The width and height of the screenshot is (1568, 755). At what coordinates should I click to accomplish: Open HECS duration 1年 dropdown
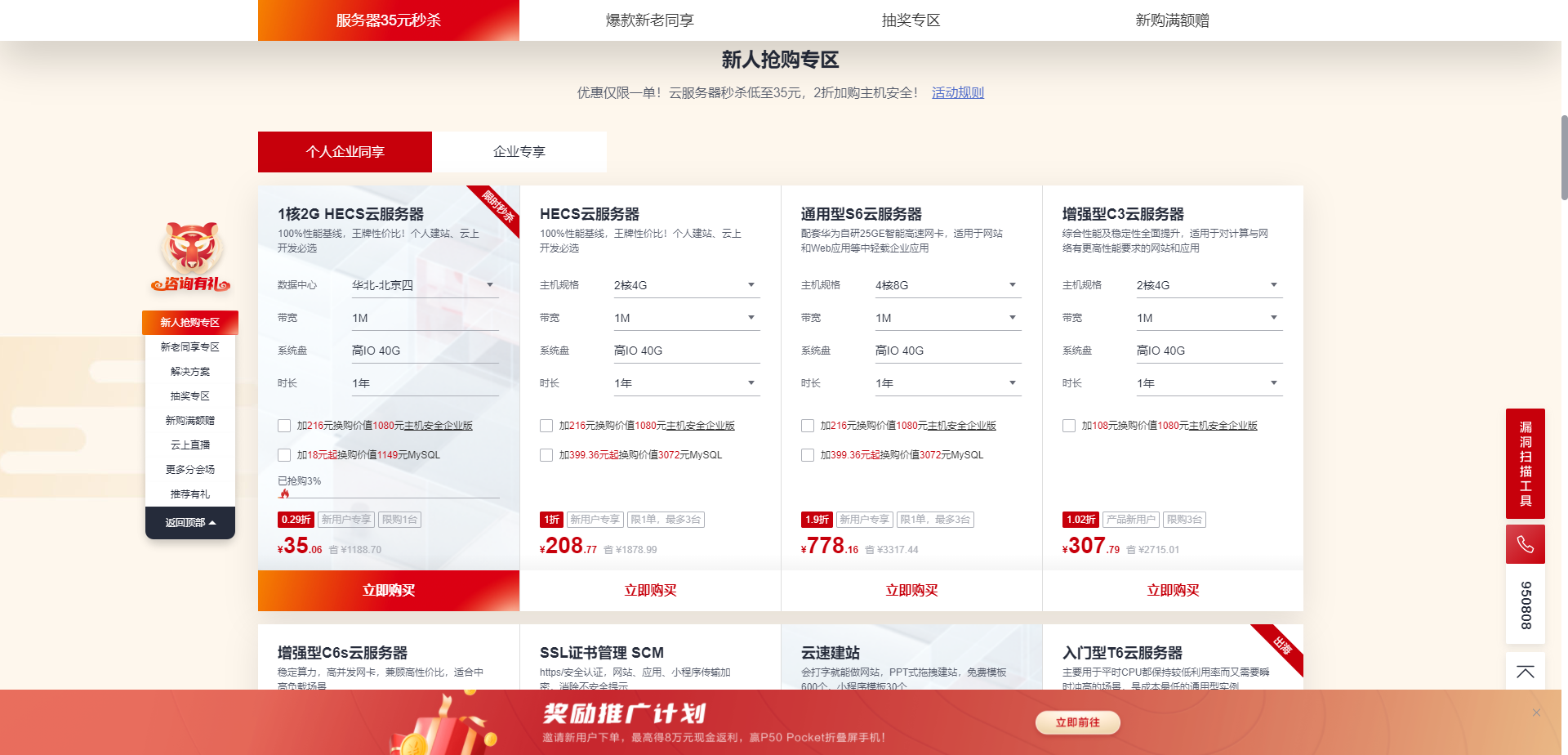[x=687, y=383]
